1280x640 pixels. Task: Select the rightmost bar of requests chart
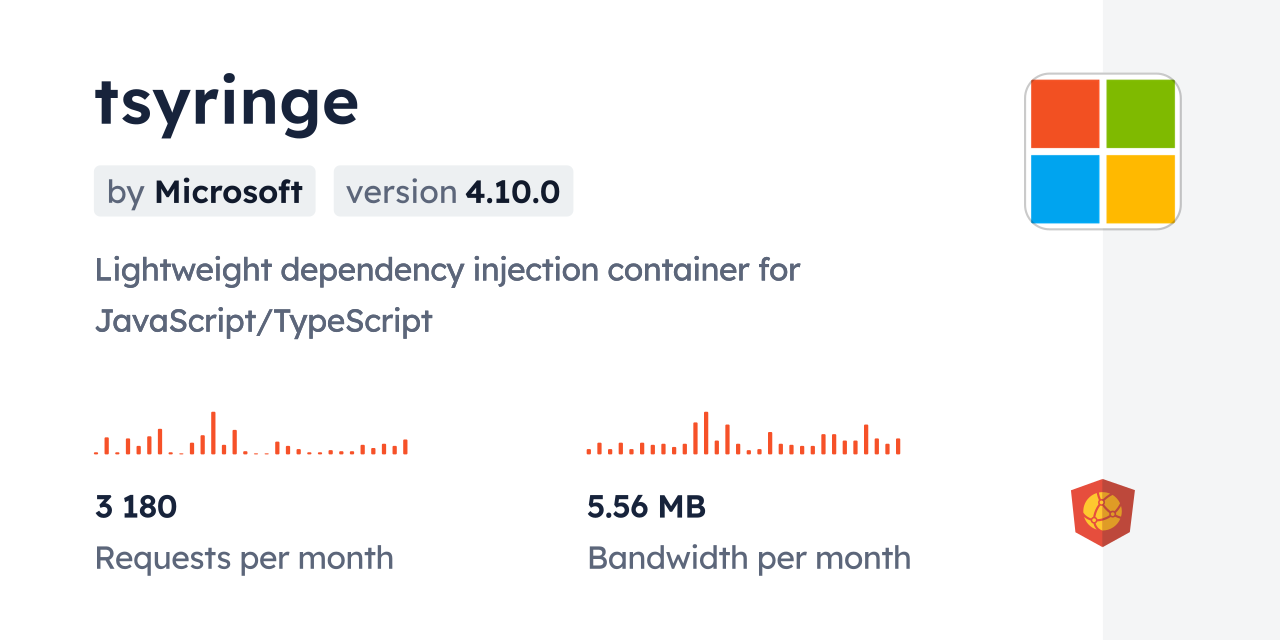[405, 447]
